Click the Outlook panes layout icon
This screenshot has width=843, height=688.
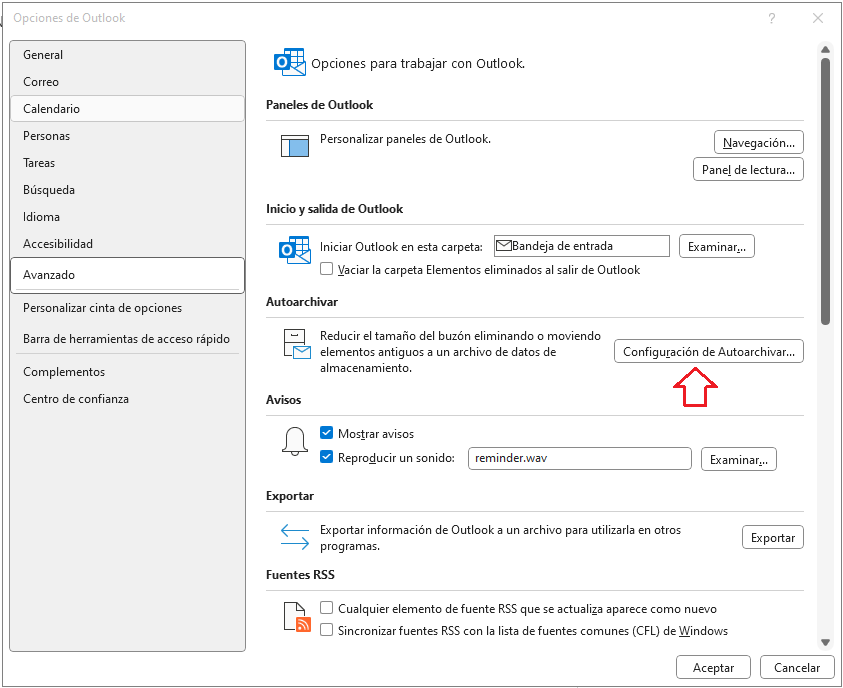295,146
